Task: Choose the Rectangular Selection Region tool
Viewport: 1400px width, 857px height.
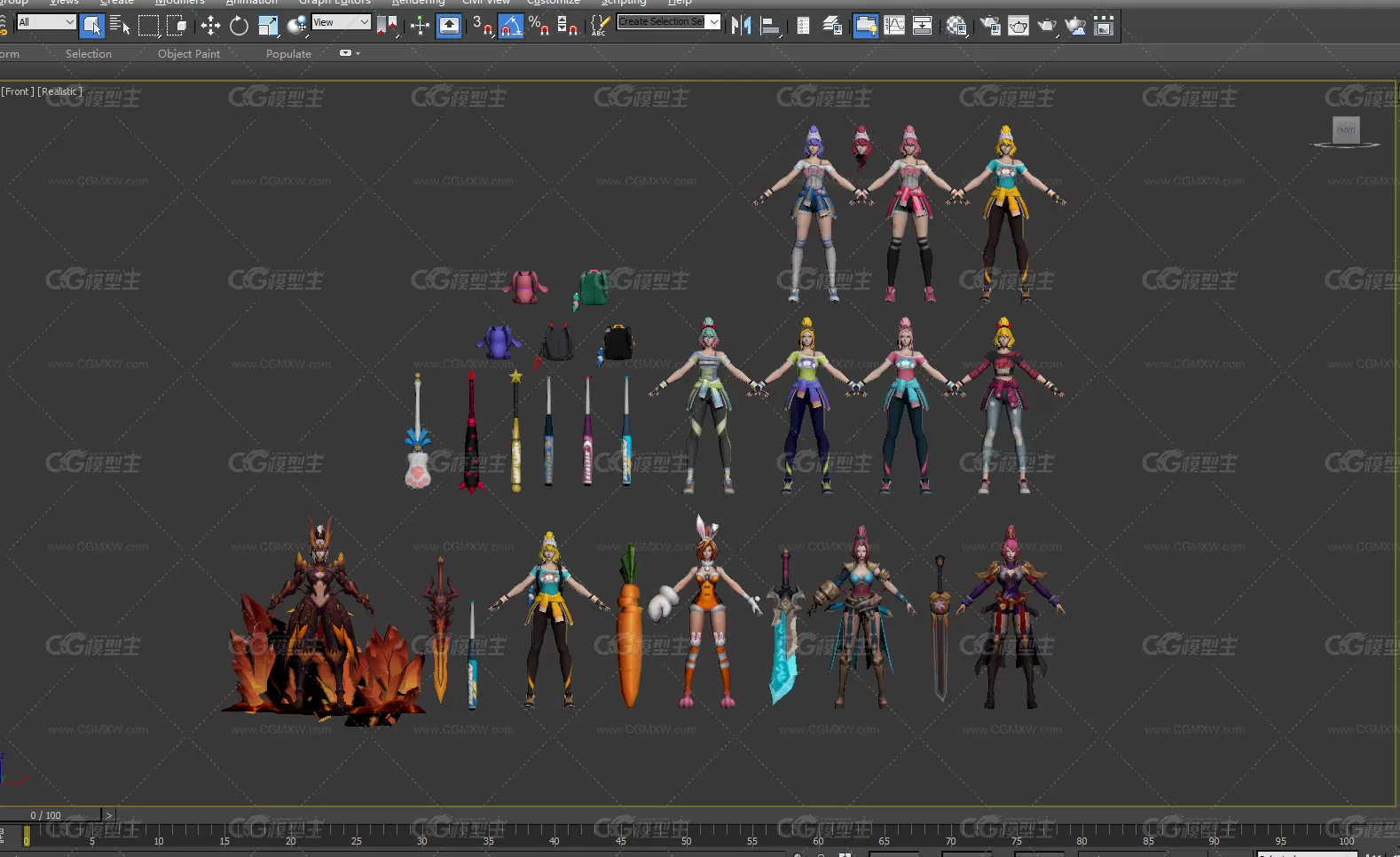Action: [x=148, y=26]
